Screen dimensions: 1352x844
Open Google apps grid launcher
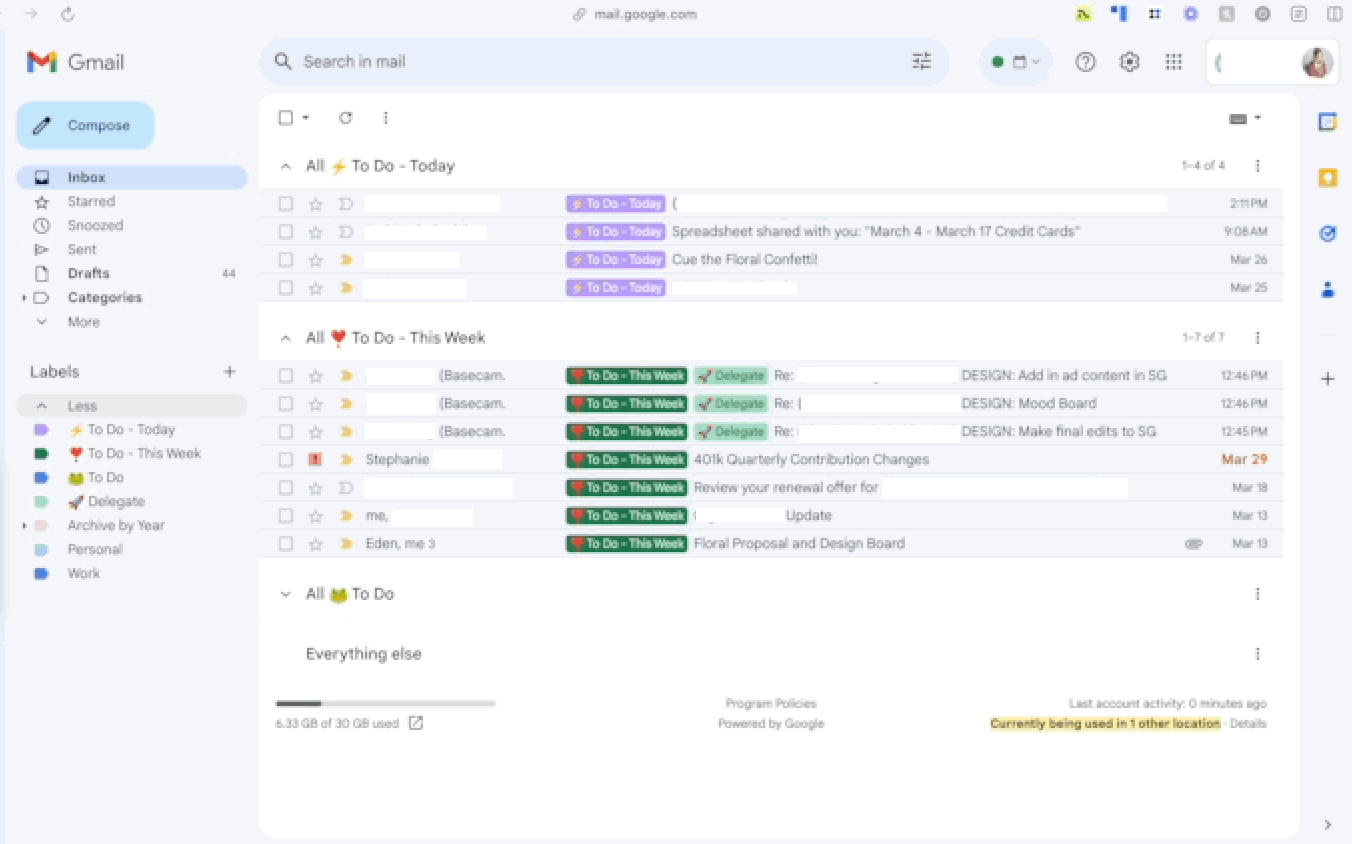click(1174, 62)
